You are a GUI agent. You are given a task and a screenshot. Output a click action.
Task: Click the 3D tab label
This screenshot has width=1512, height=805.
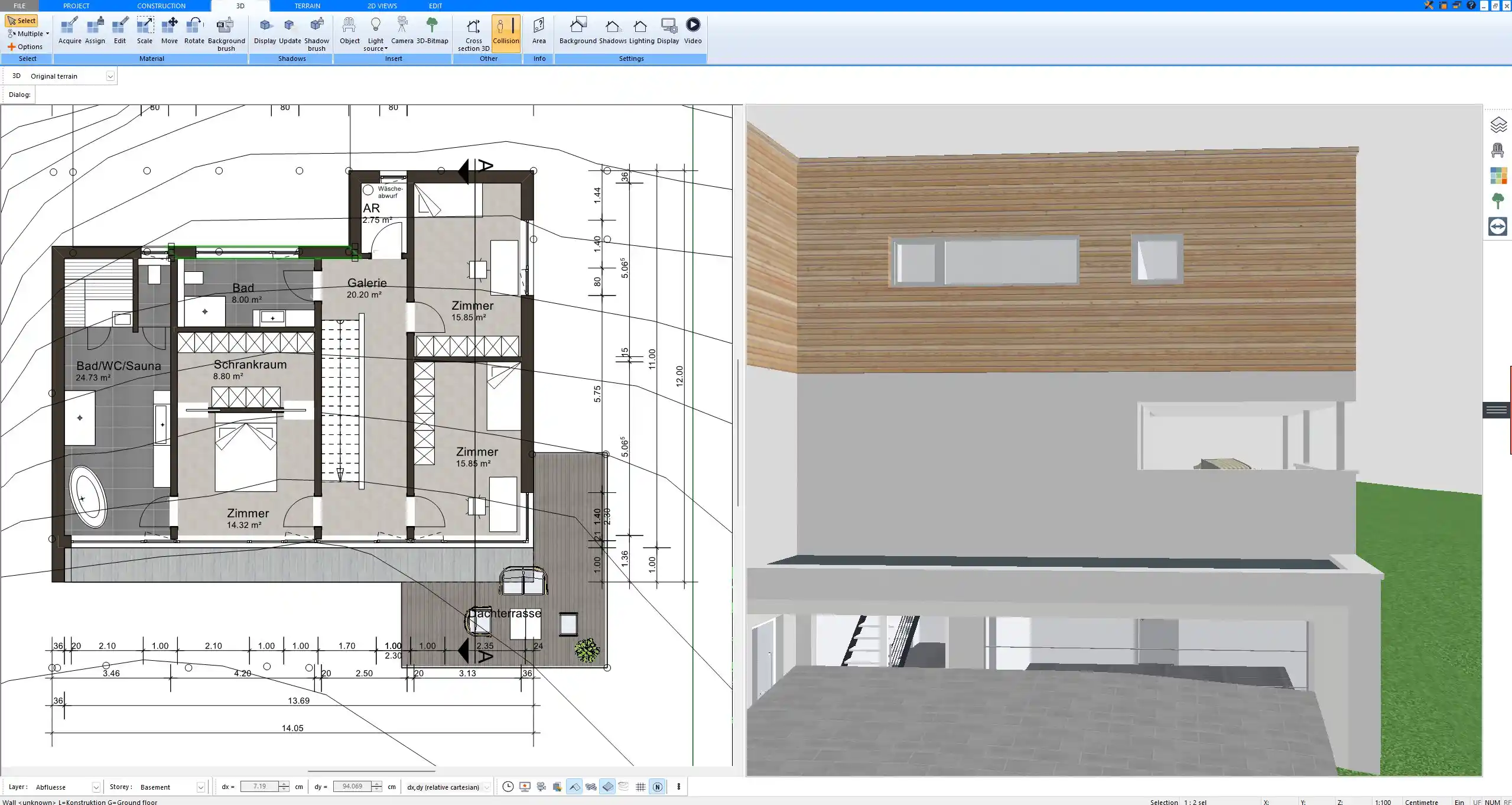click(240, 5)
